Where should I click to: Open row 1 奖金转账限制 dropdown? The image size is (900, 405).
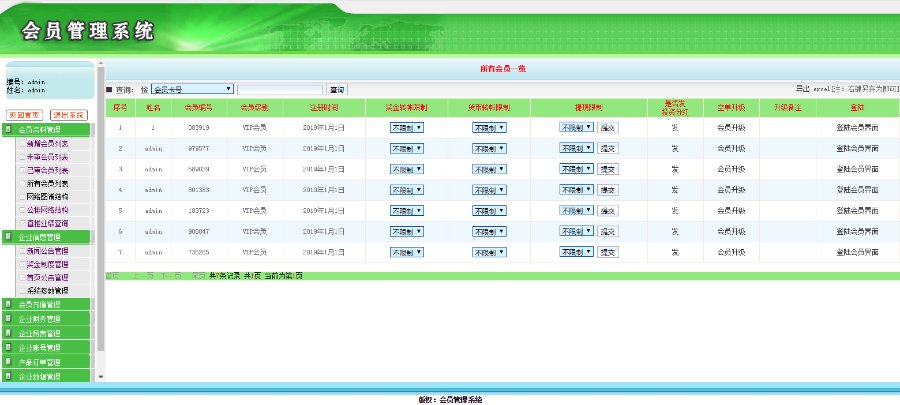[x=407, y=127]
